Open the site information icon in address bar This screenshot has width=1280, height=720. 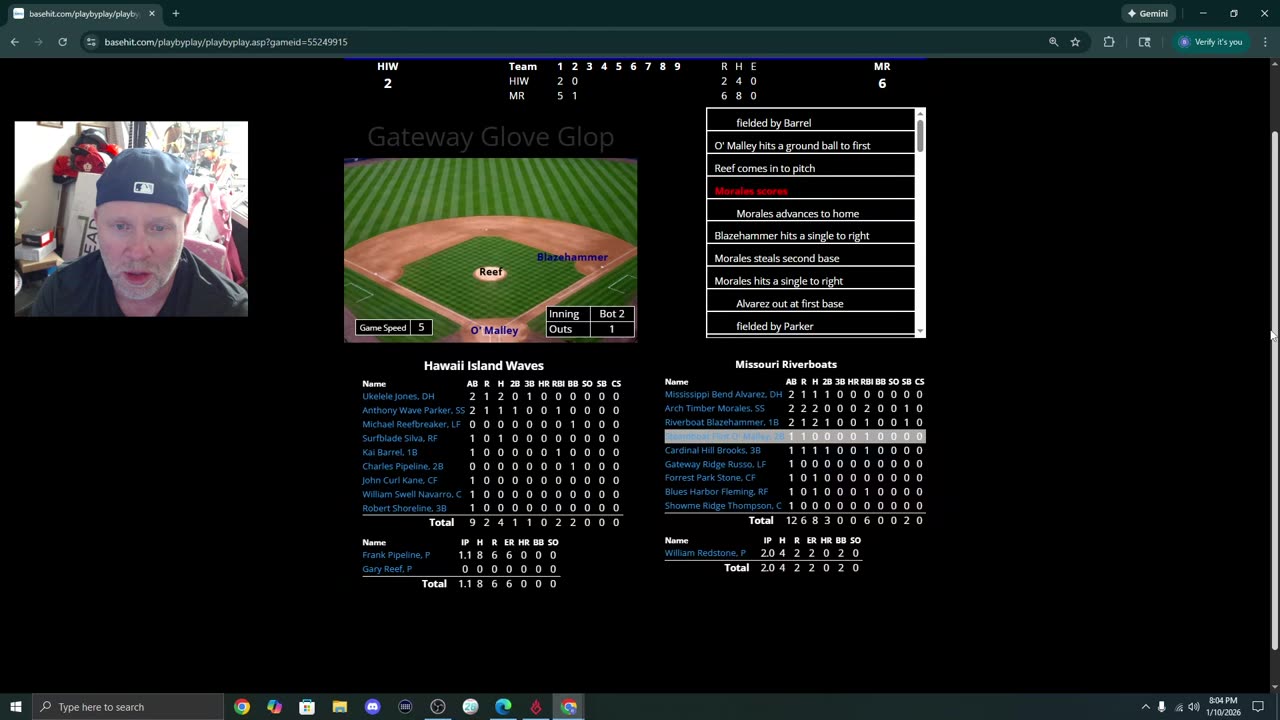pyautogui.click(x=91, y=42)
